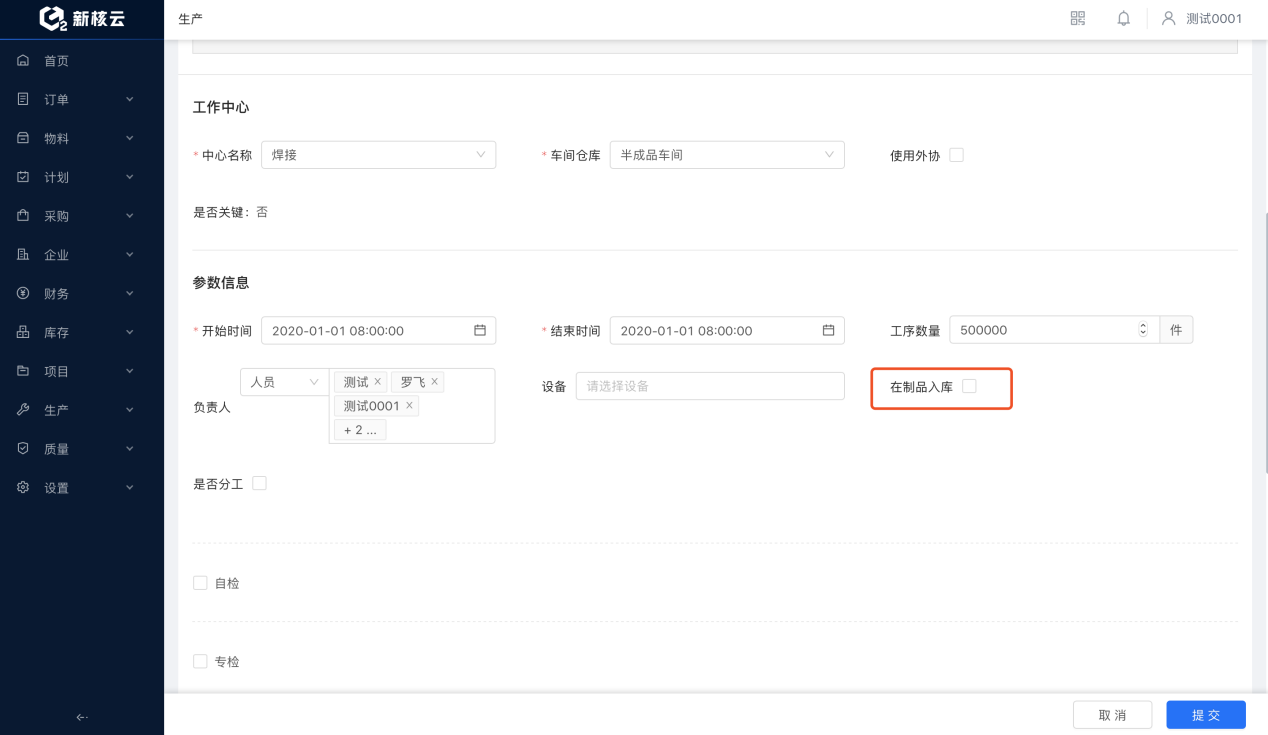Click the 设置 gear icon
The image size is (1268, 735).
(x=23, y=488)
